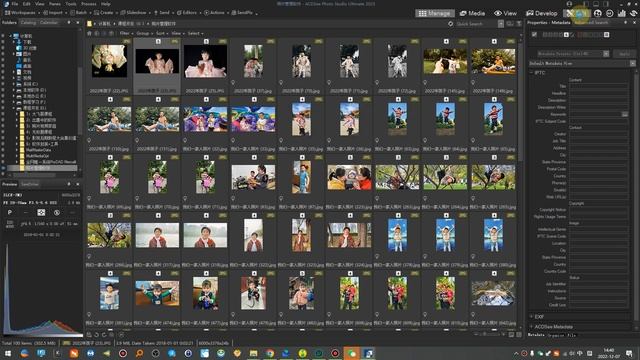This screenshot has height=360, width=640.
Task: Open the Help menu
Action: tap(106, 4)
